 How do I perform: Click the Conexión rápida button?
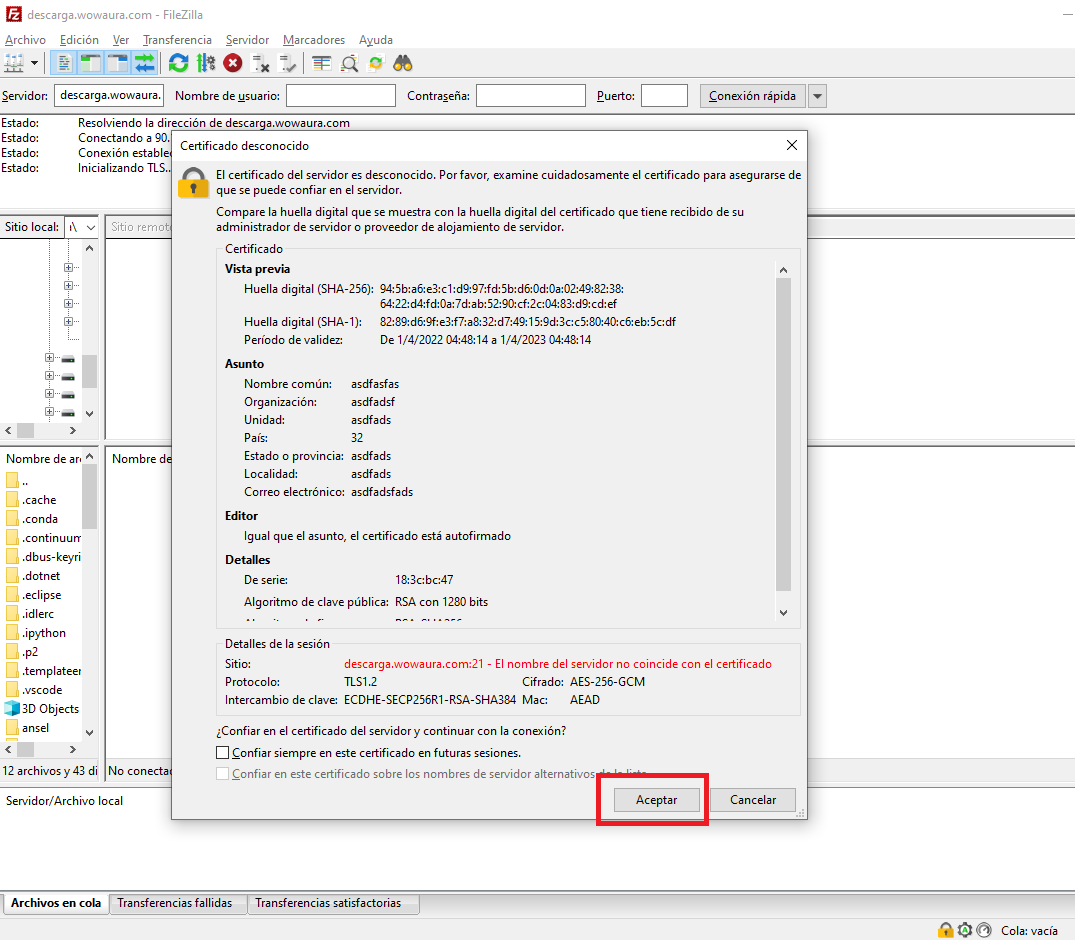[x=752, y=96]
